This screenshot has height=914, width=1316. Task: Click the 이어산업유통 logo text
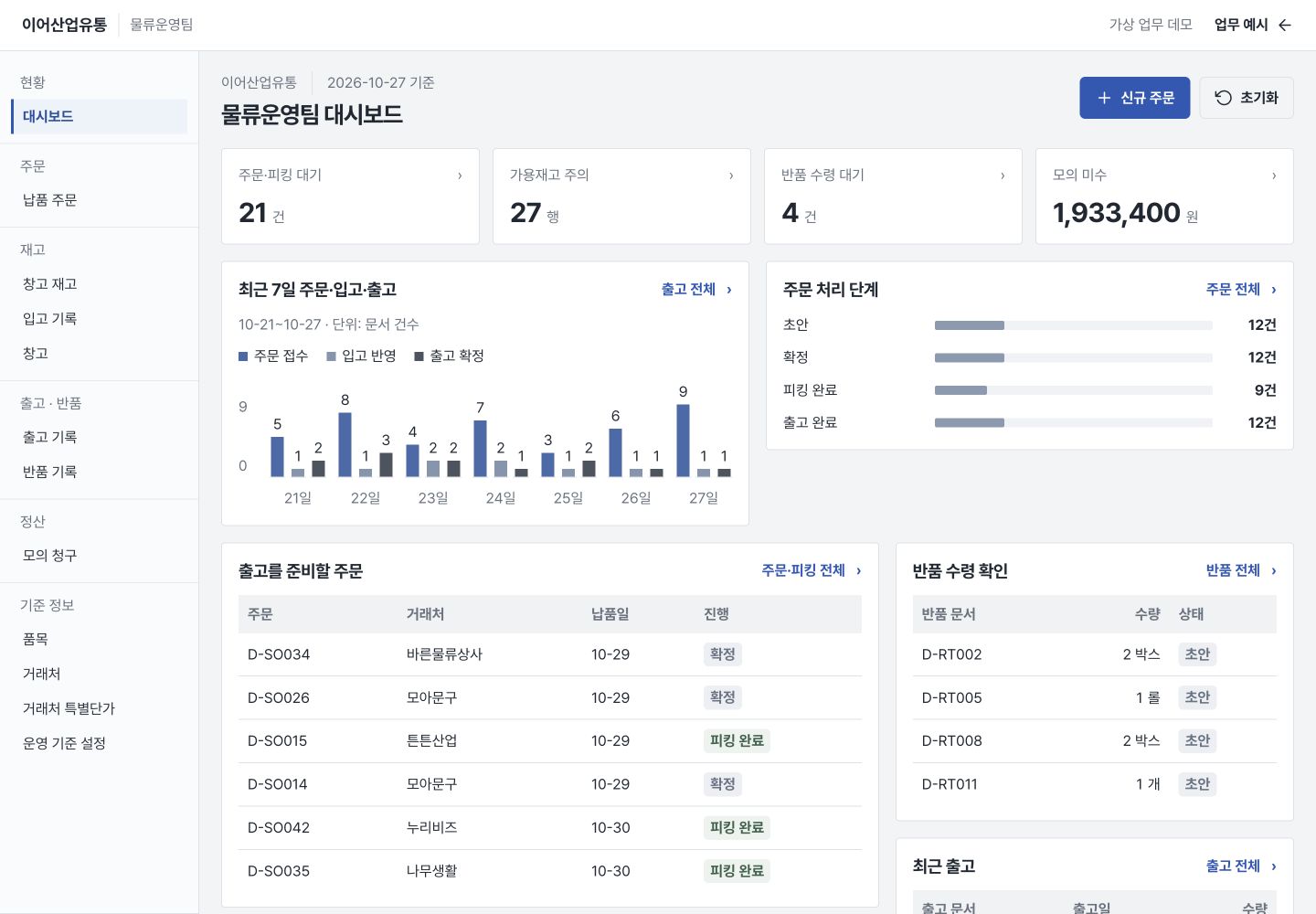tap(64, 25)
